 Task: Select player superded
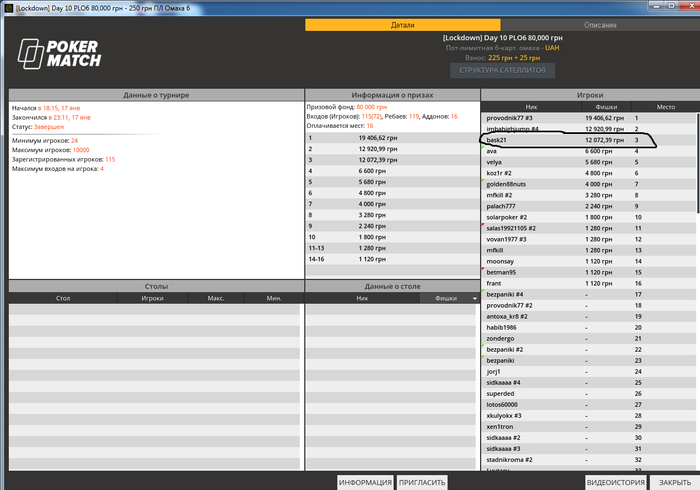(588, 394)
